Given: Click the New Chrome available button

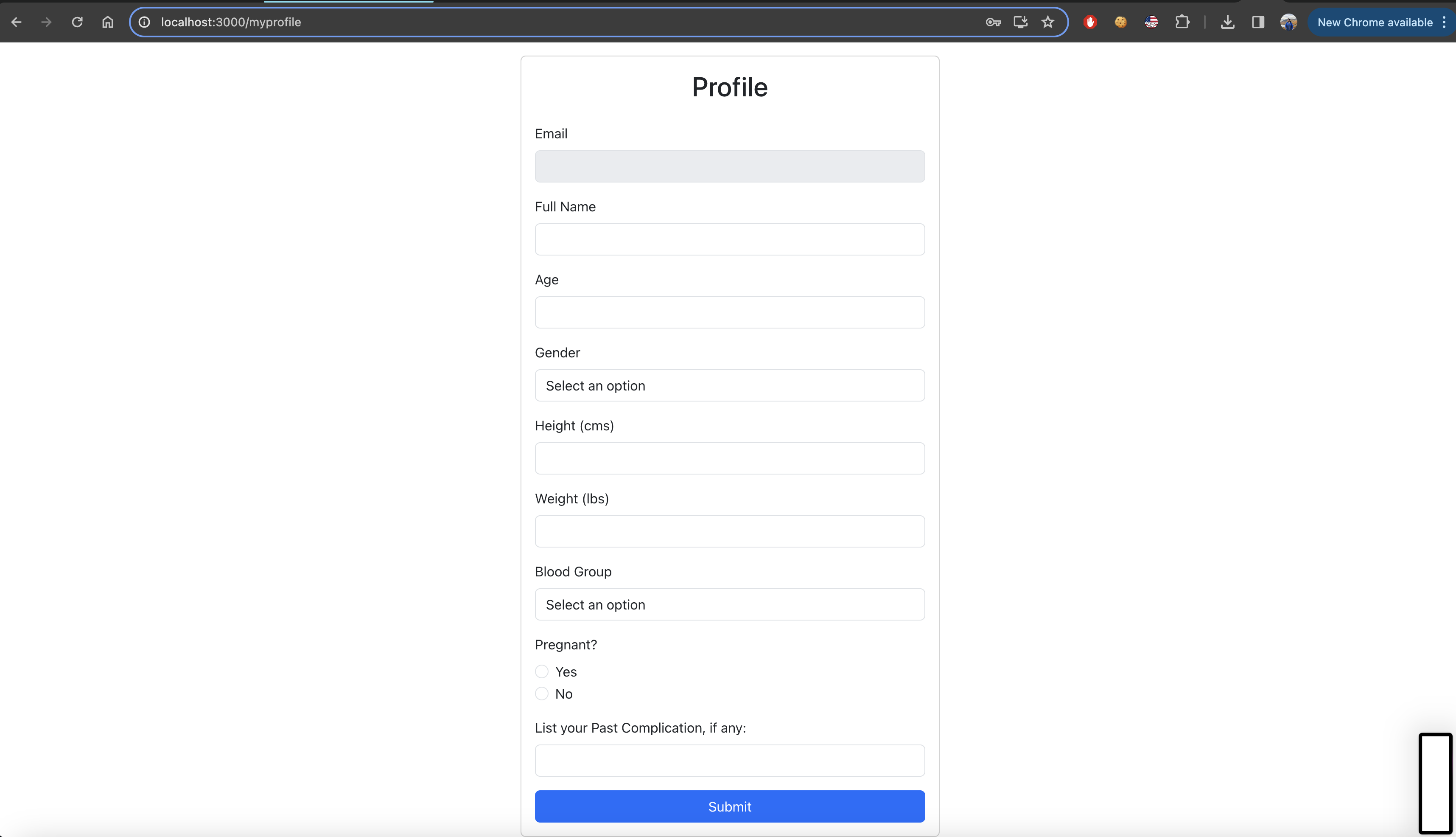Looking at the screenshot, I should [x=1375, y=22].
